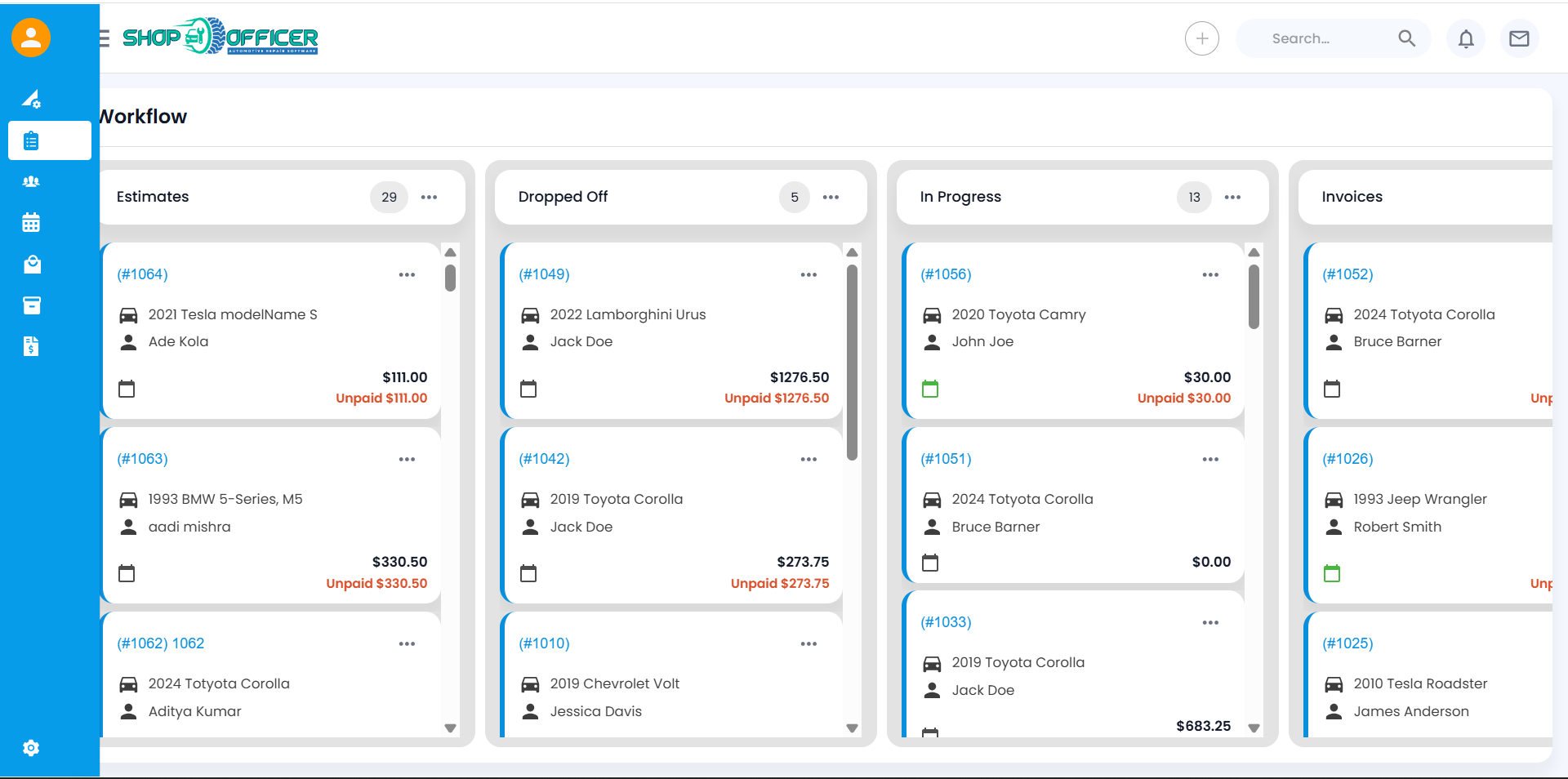Click the Estimates column scrollbar down arrow
1568x779 pixels.
coord(450,728)
